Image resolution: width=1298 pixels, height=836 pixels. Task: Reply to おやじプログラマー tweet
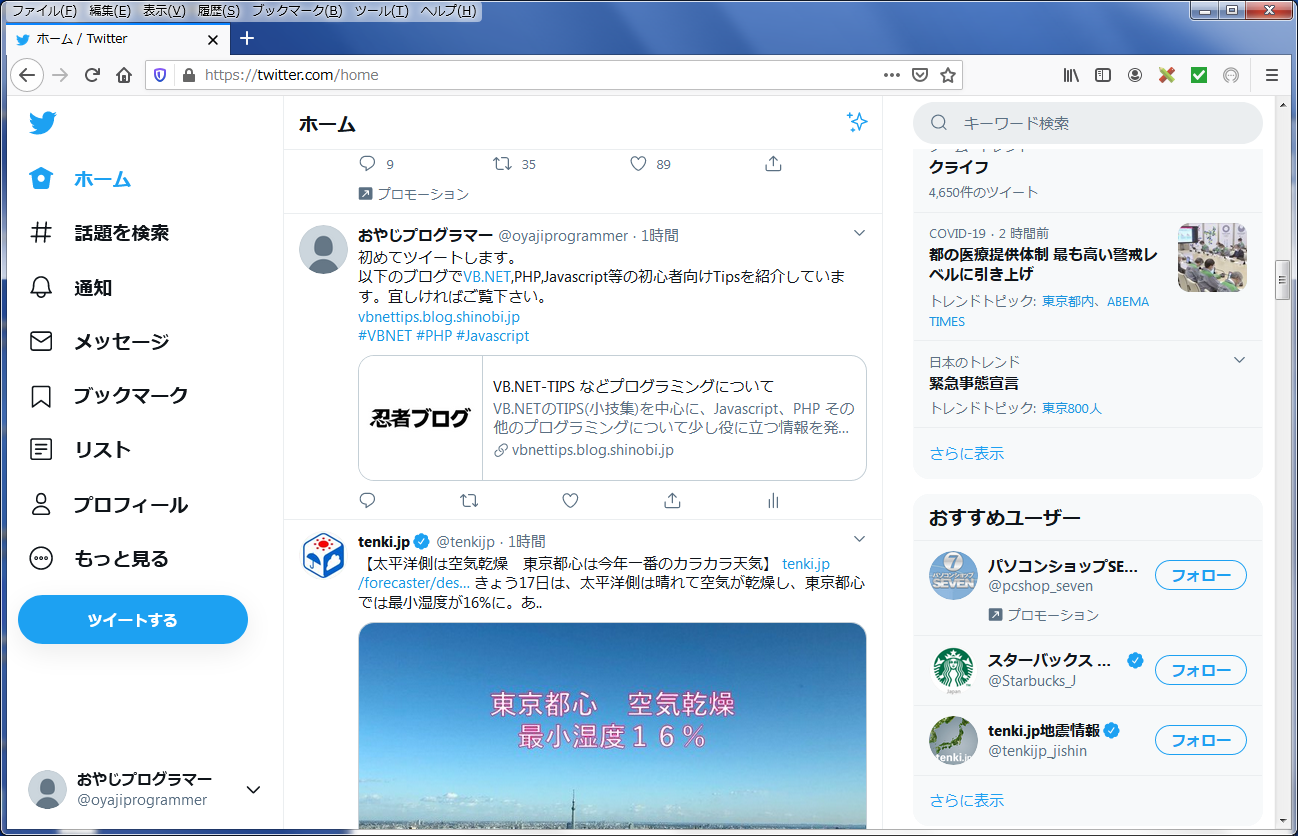tap(367, 500)
